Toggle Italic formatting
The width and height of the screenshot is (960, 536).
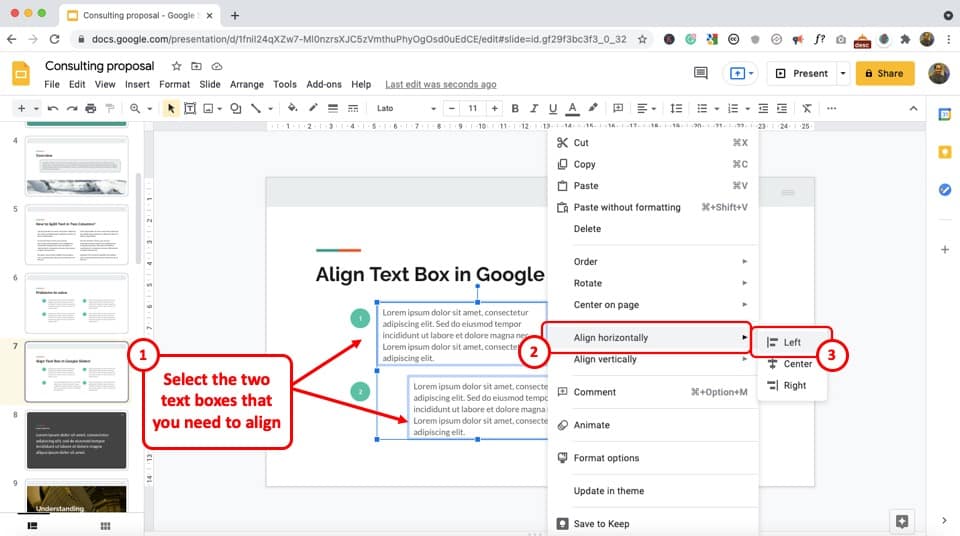534,108
